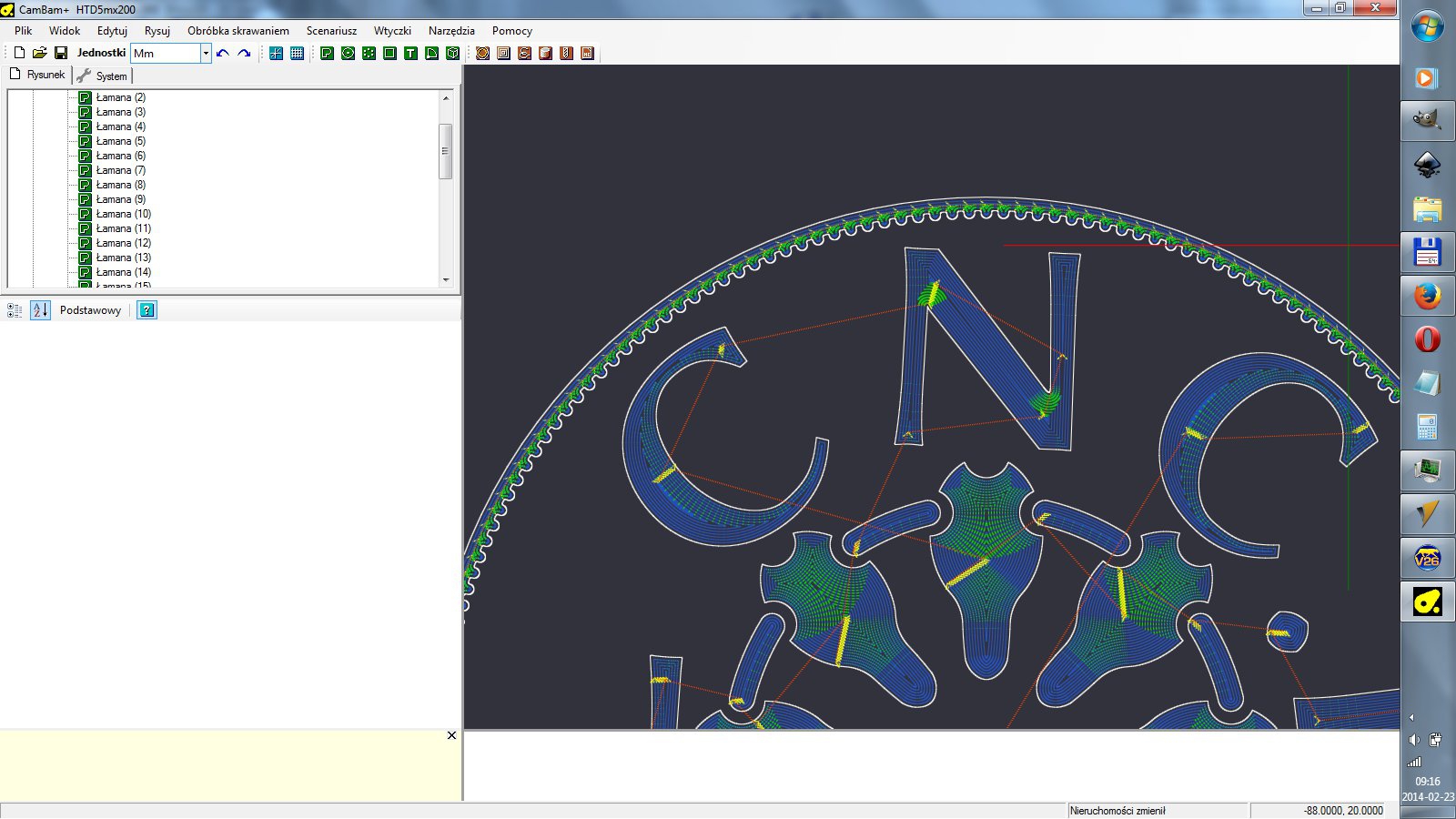Undo the last action
The image size is (1456, 819).
point(223,53)
